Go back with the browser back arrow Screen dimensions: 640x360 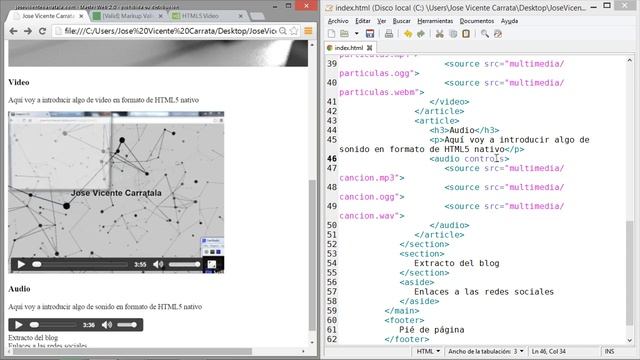(13, 31)
